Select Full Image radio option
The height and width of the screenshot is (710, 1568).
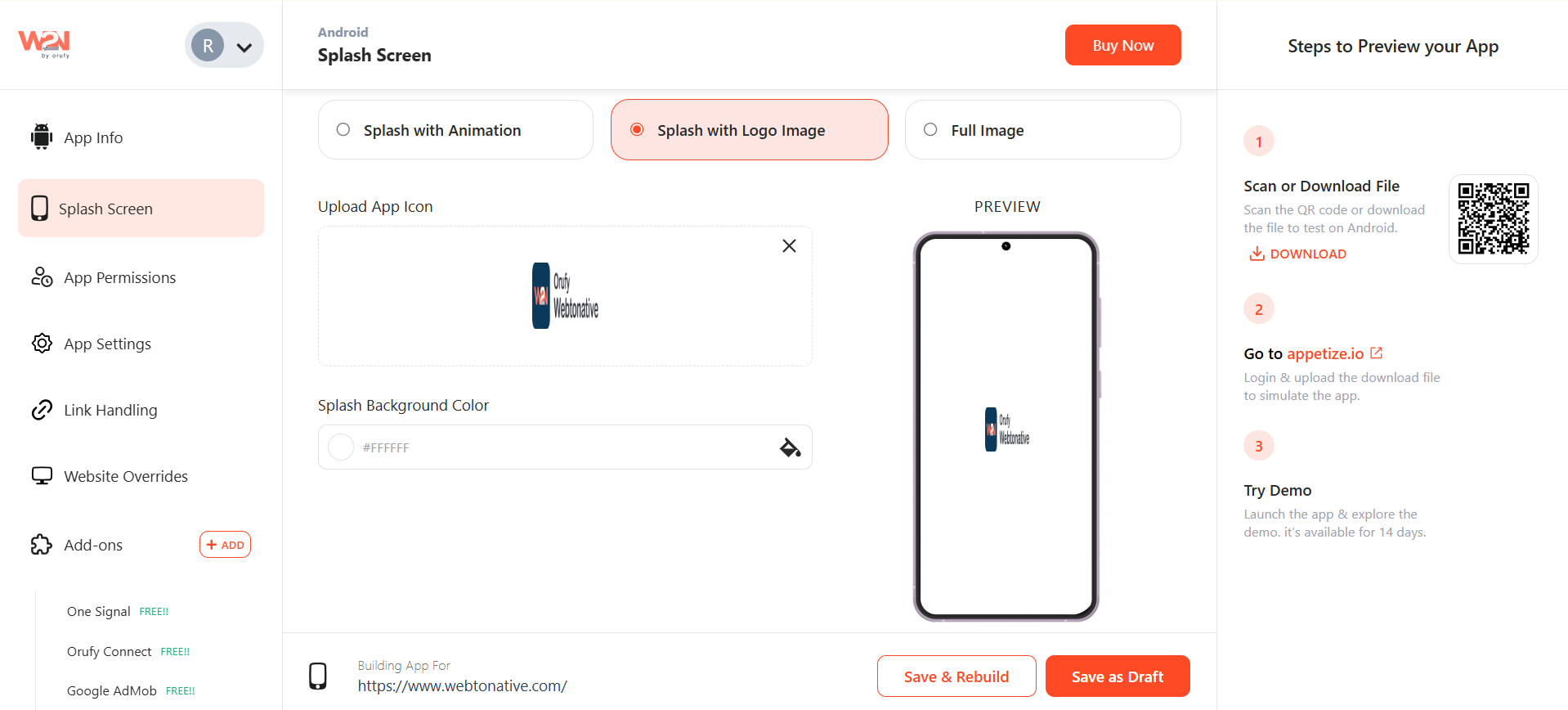tap(1042, 130)
